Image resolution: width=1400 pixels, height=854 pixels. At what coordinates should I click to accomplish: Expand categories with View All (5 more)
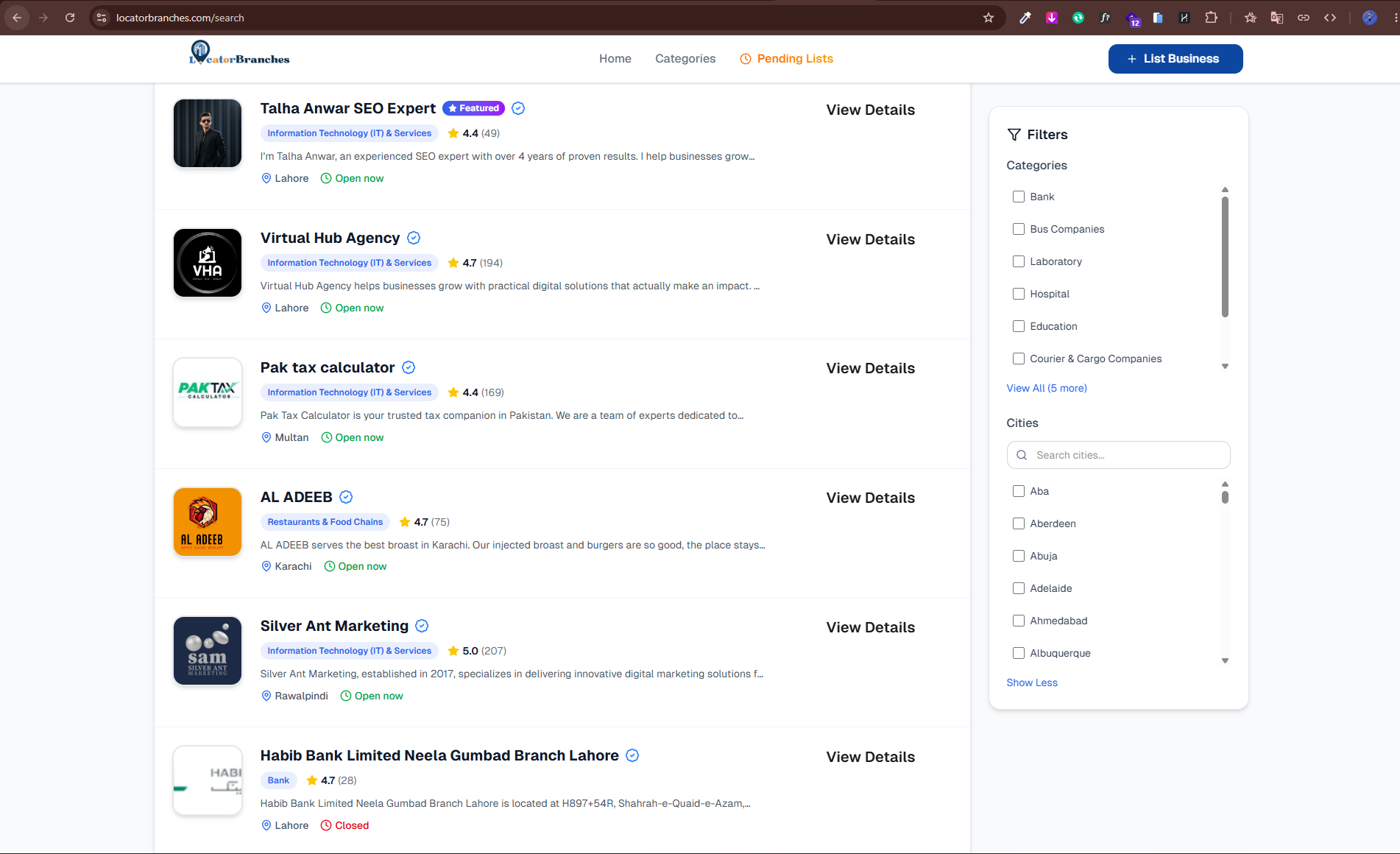coord(1047,388)
